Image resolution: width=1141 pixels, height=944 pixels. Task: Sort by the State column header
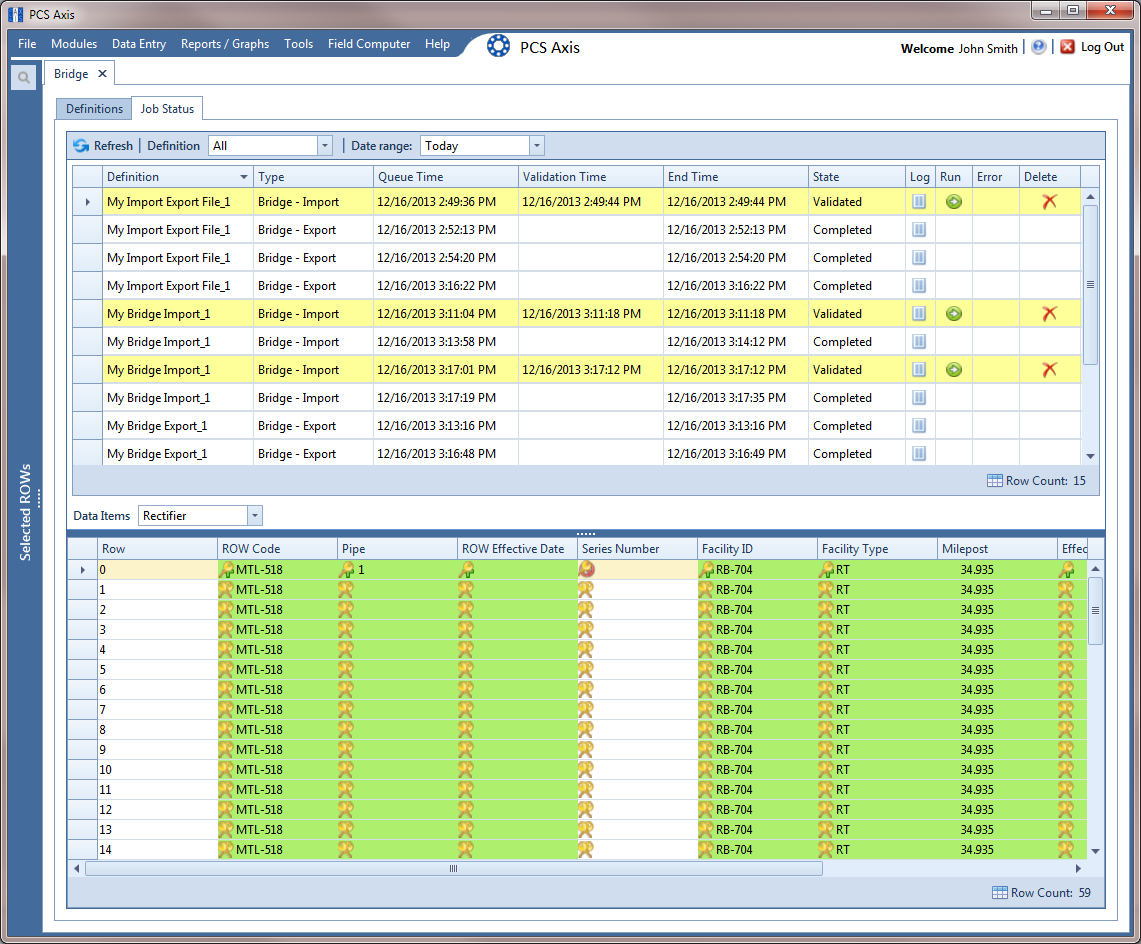856,177
